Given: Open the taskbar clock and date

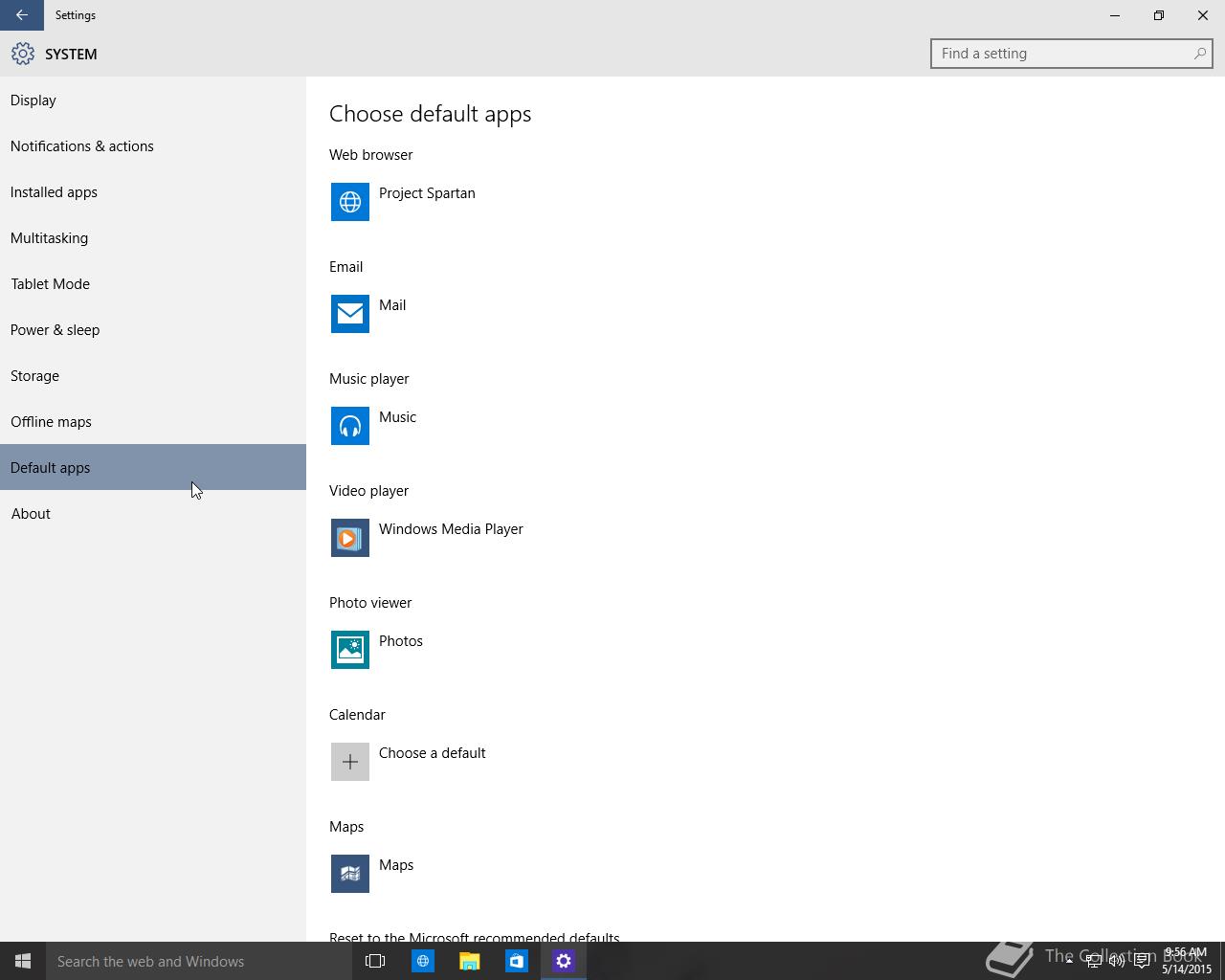Looking at the screenshot, I should coord(1186,961).
